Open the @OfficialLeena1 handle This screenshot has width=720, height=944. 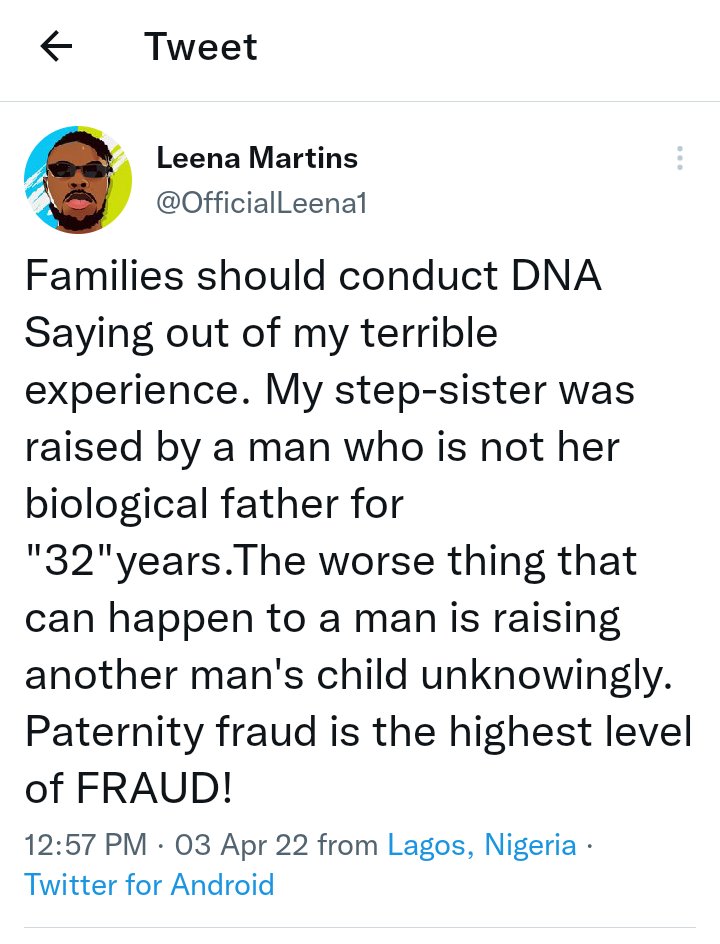click(261, 203)
